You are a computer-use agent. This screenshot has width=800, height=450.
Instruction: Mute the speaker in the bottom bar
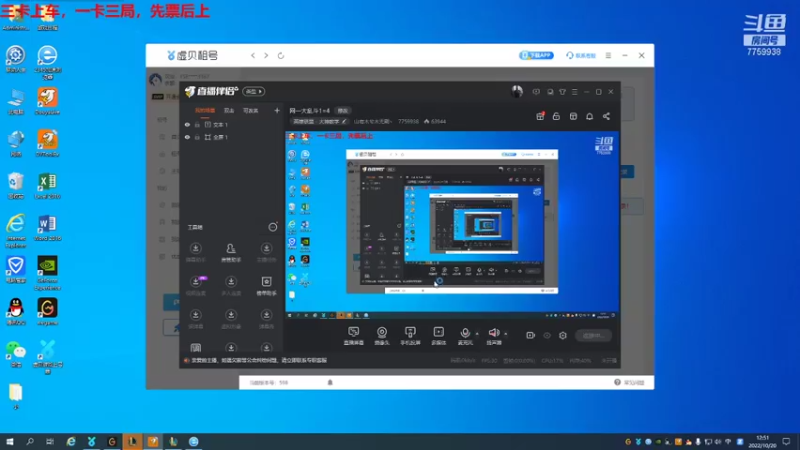[x=493, y=335]
